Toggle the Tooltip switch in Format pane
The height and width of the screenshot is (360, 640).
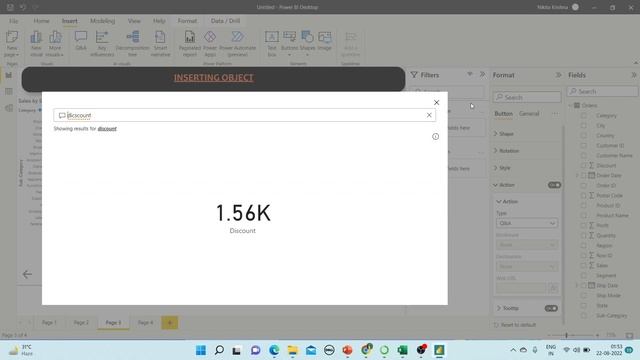point(551,308)
